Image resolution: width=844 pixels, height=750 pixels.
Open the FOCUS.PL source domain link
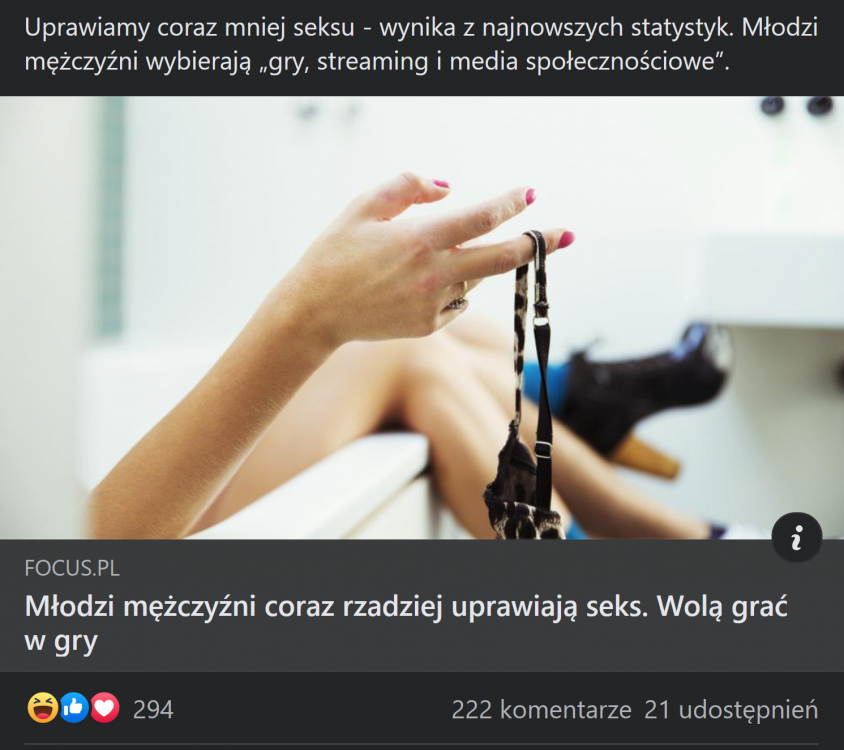[72, 569]
